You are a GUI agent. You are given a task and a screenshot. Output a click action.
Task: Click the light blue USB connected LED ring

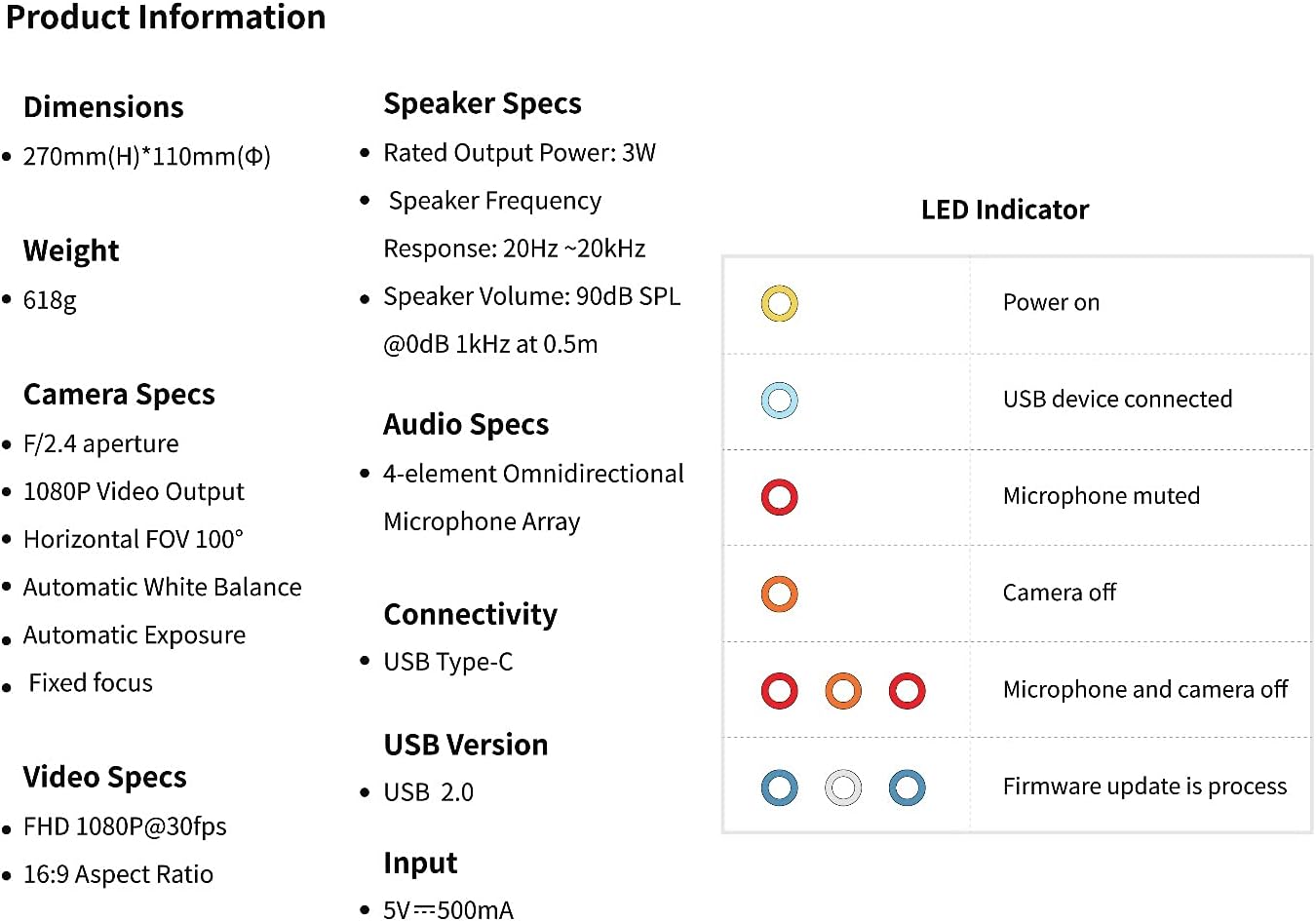click(779, 401)
